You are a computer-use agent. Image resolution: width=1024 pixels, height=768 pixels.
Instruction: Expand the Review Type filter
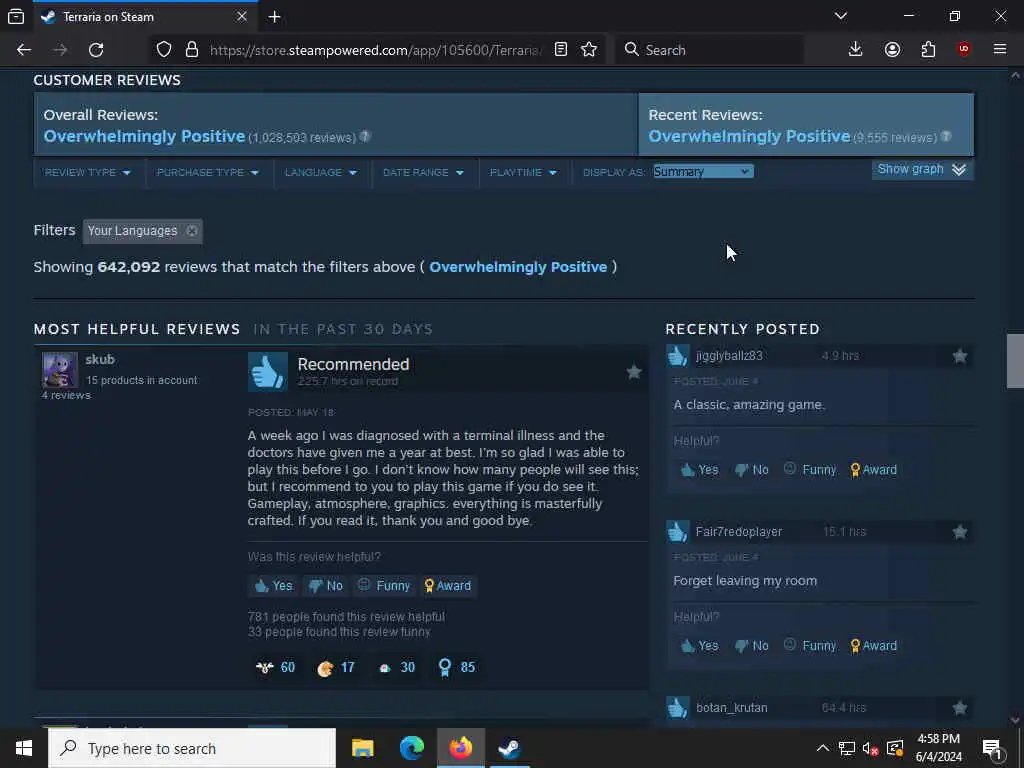tap(88, 172)
